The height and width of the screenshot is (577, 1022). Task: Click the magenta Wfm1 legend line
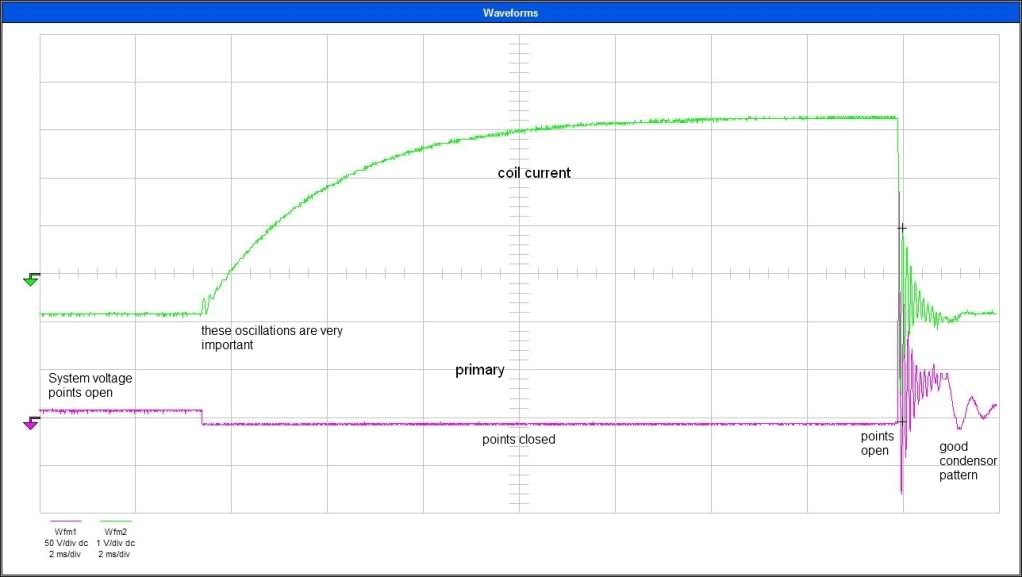pos(65,522)
